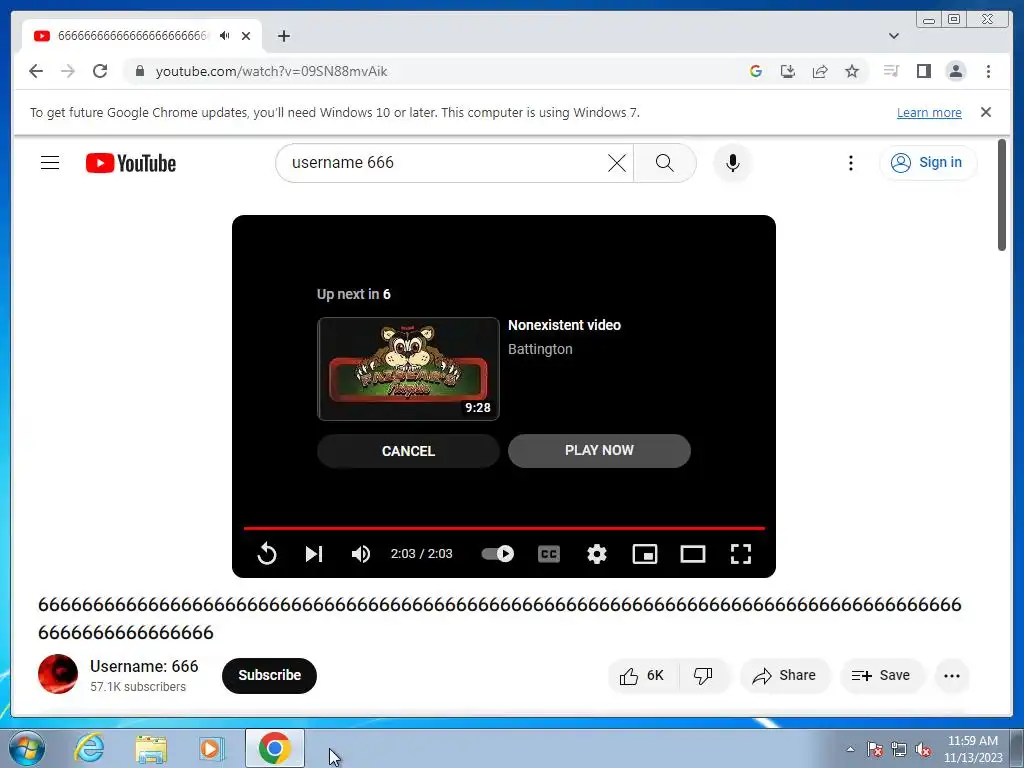This screenshot has height=768, width=1024.
Task: Click Chrome taskbar button
Action: point(274,748)
